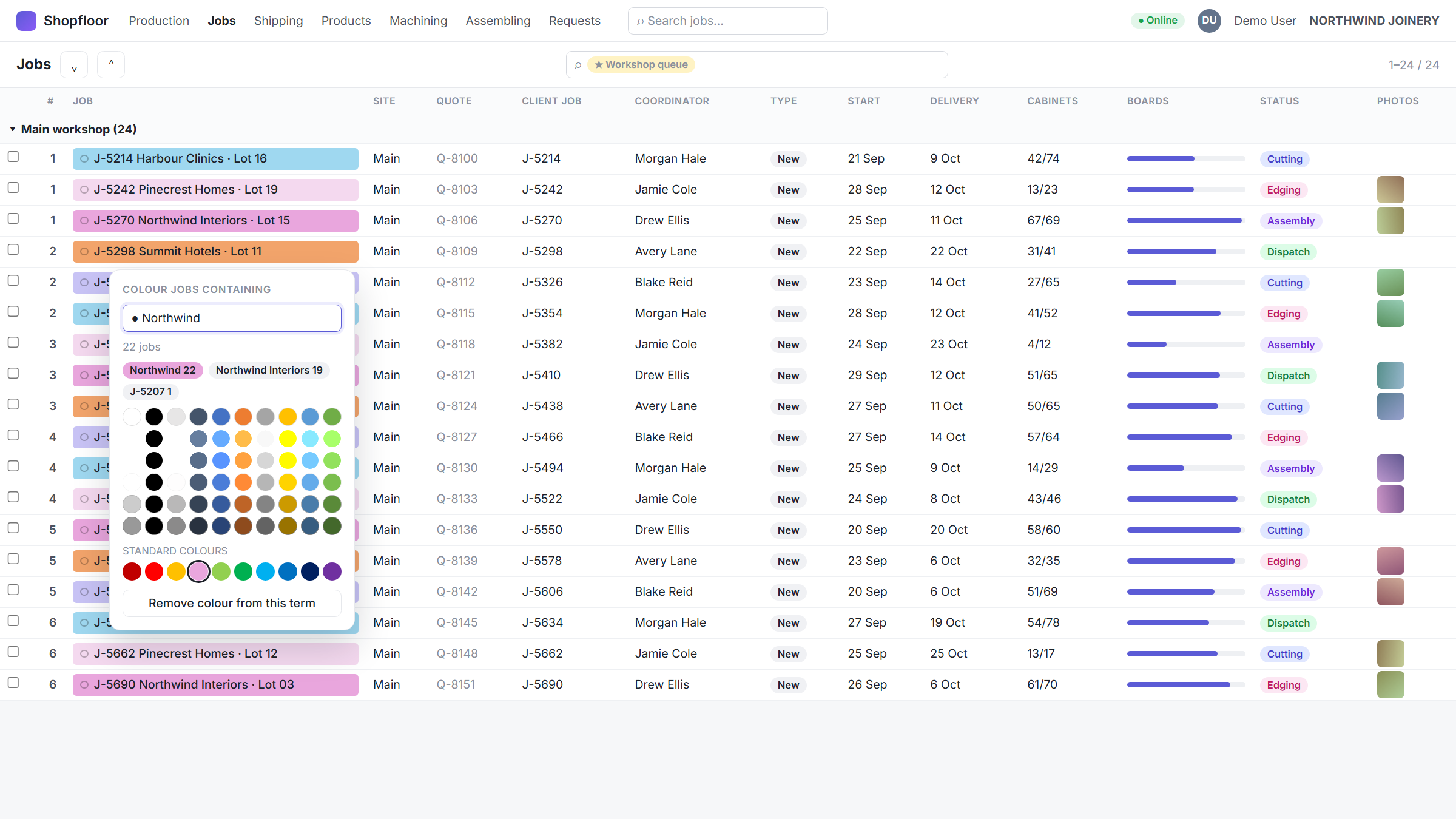Switch to the Shipping tab
1456x819 pixels.
tap(278, 21)
